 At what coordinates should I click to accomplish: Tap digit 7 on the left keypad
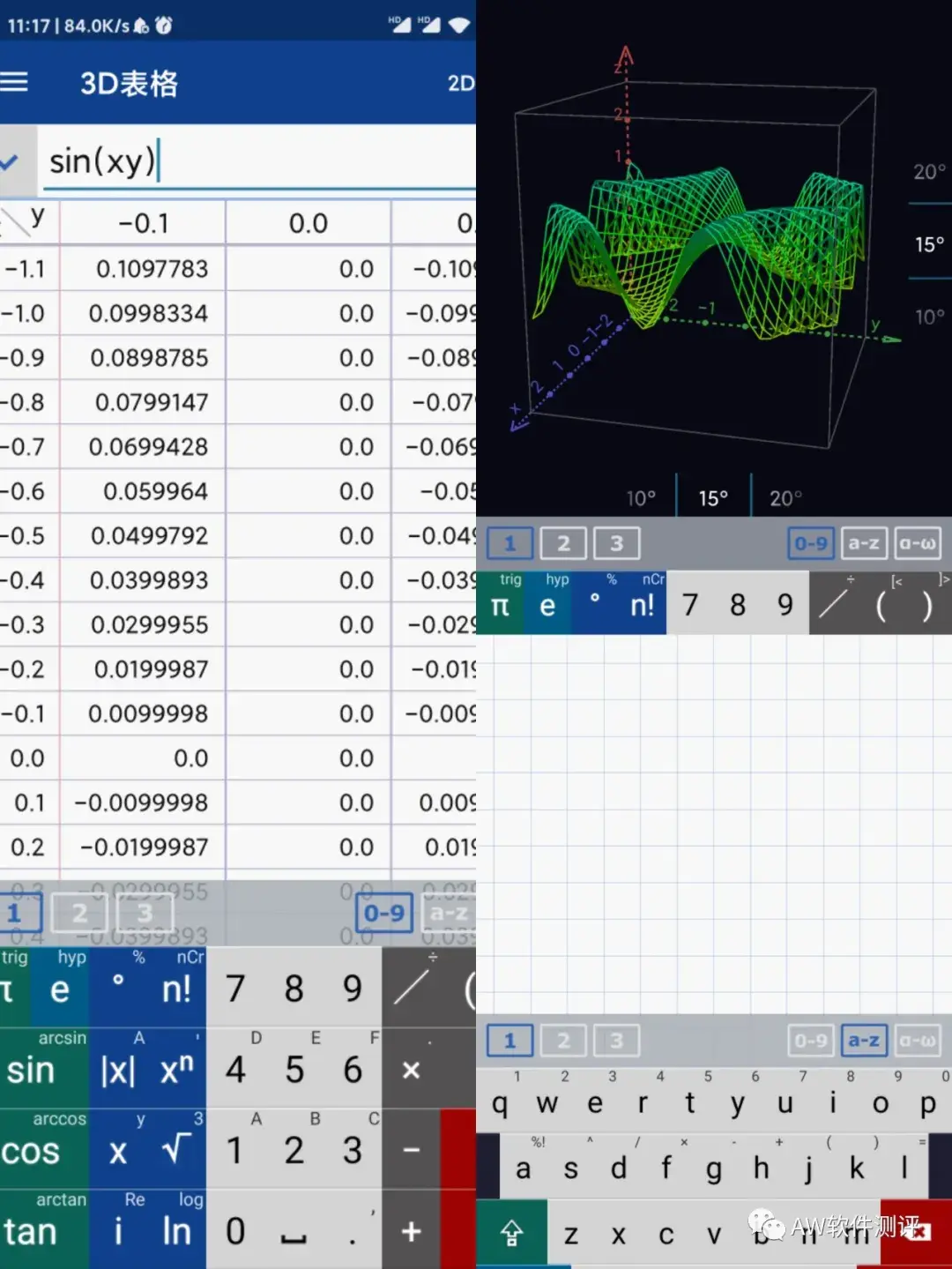(x=235, y=988)
